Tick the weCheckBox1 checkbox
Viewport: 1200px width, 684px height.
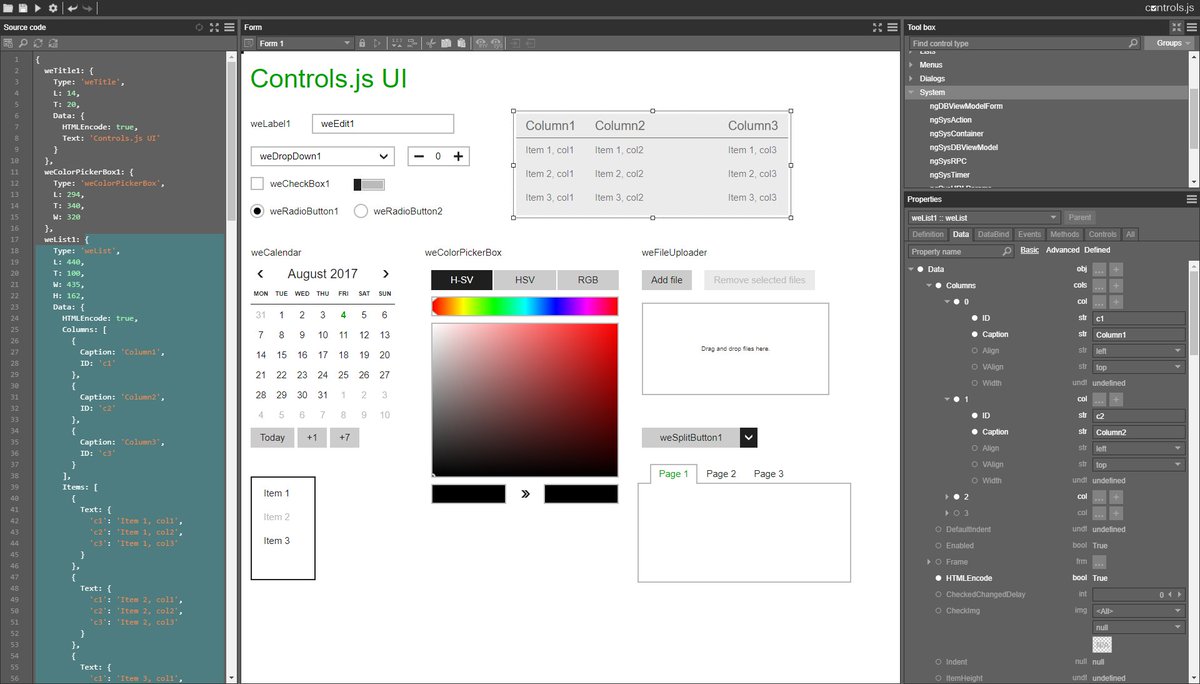[257, 184]
